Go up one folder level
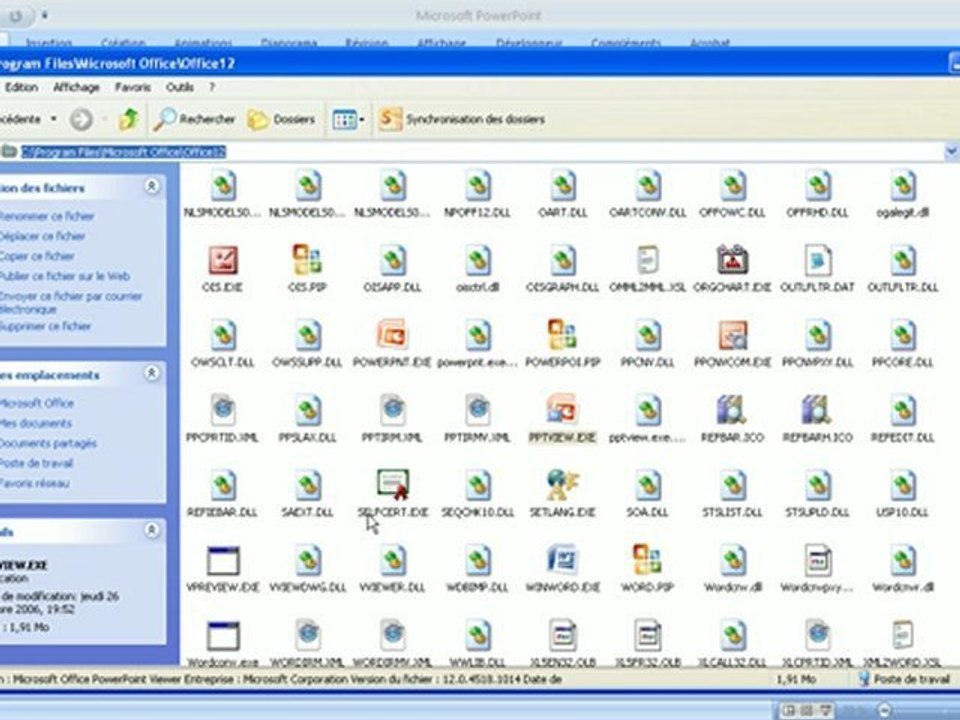 pyautogui.click(x=128, y=119)
